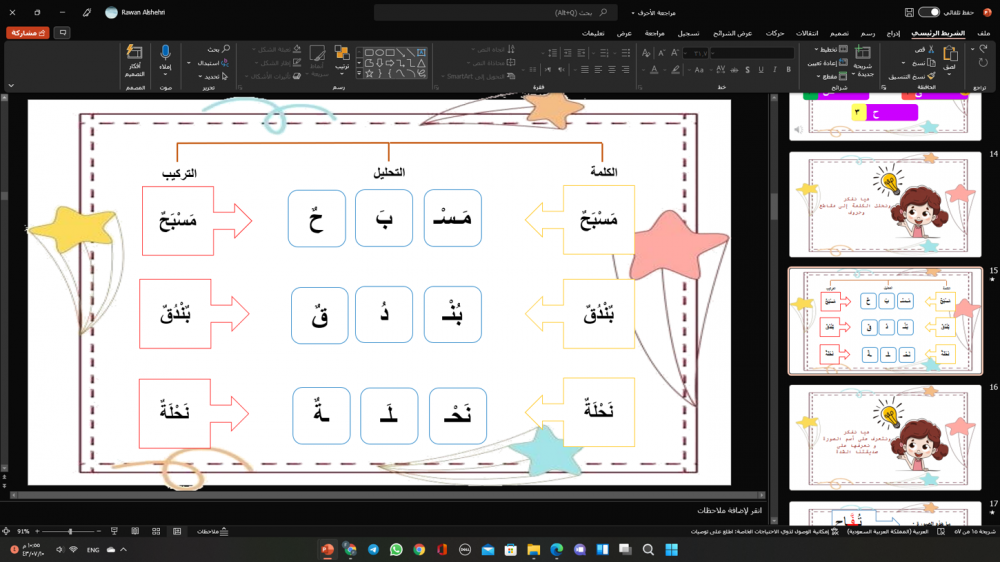Click the pen icon in title bar
The width and height of the screenshot is (1000, 562).
[87, 12]
